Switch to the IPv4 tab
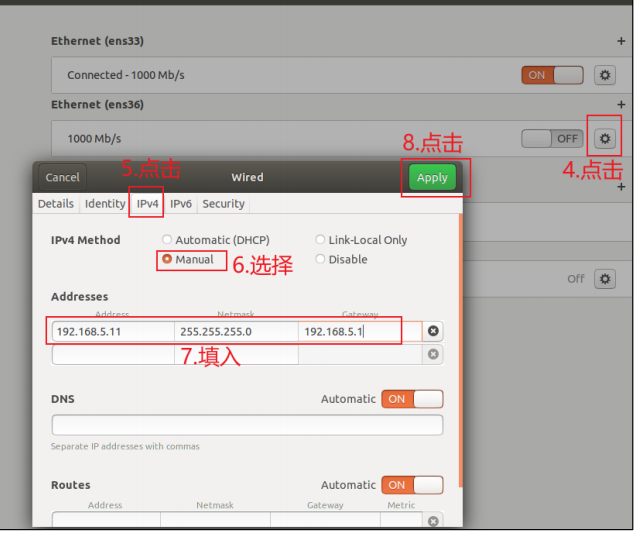The width and height of the screenshot is (639, 533). click(147, 203)
